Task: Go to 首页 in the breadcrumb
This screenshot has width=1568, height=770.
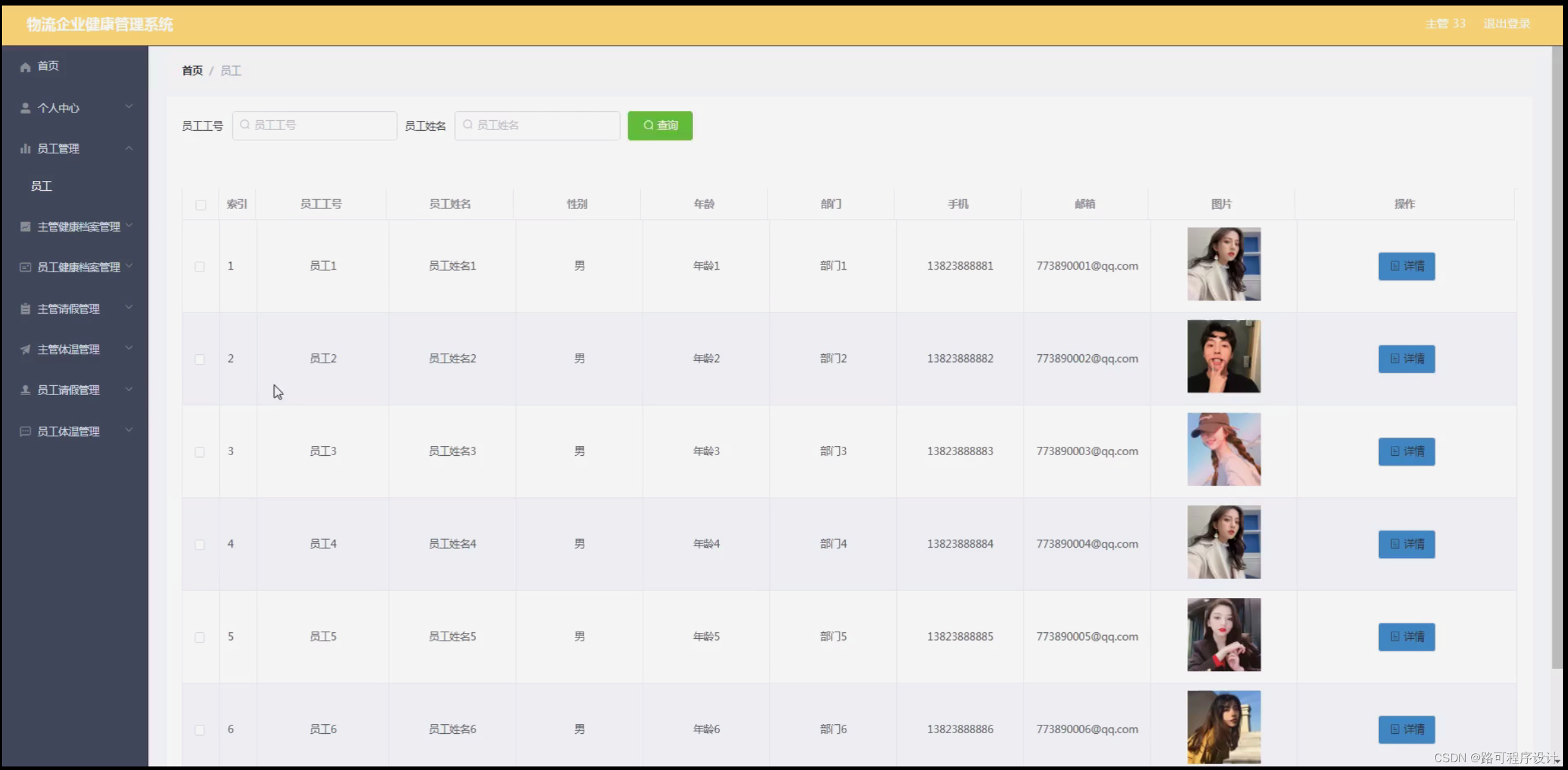Action: pyautogui.click(x=192, y=70)
